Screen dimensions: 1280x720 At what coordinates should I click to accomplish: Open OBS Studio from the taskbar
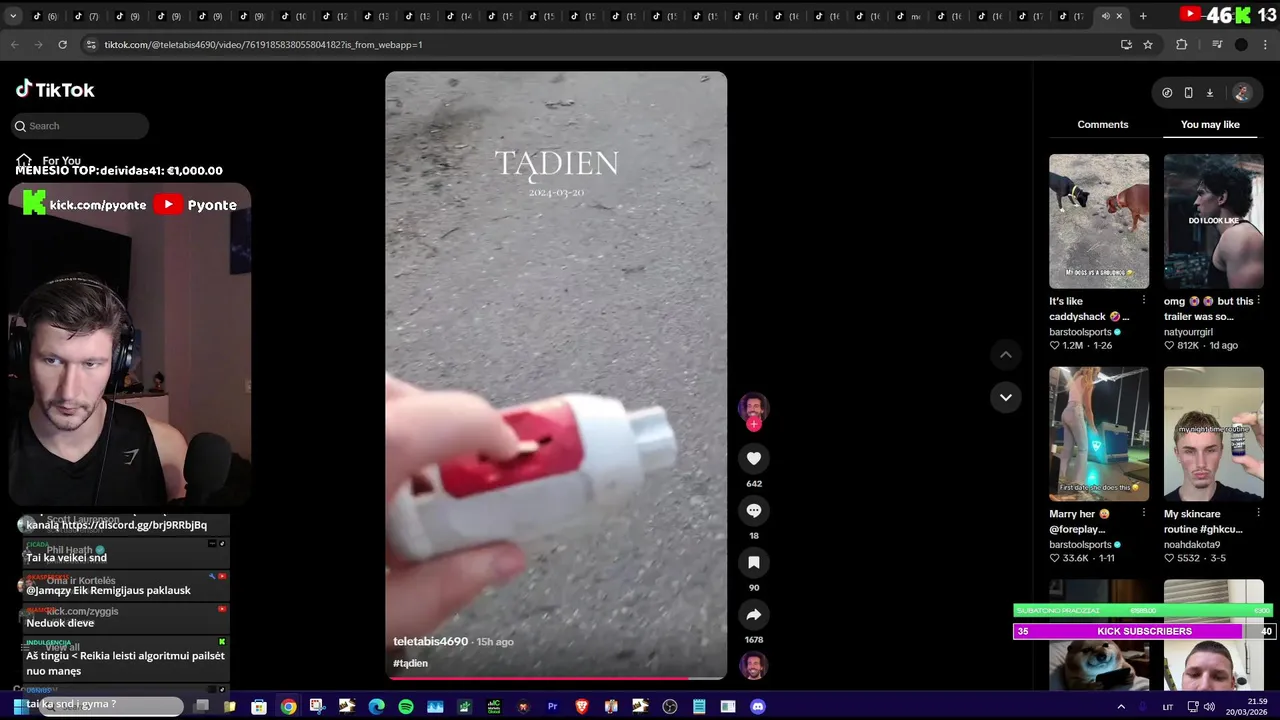(x=670, y=707)
